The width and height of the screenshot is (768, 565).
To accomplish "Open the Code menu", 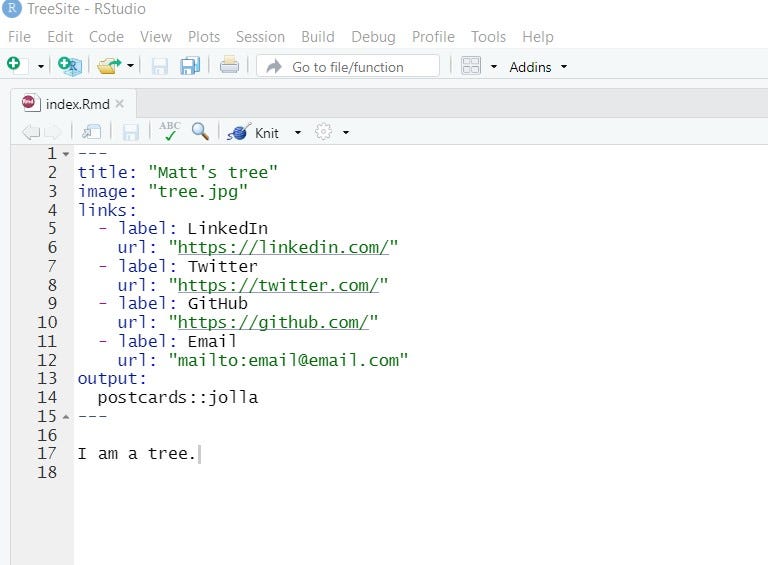I will 106,37.
